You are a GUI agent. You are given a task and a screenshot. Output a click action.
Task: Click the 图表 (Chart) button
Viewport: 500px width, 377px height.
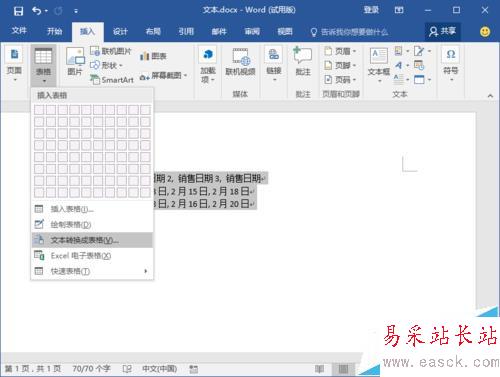coord(153,56)
